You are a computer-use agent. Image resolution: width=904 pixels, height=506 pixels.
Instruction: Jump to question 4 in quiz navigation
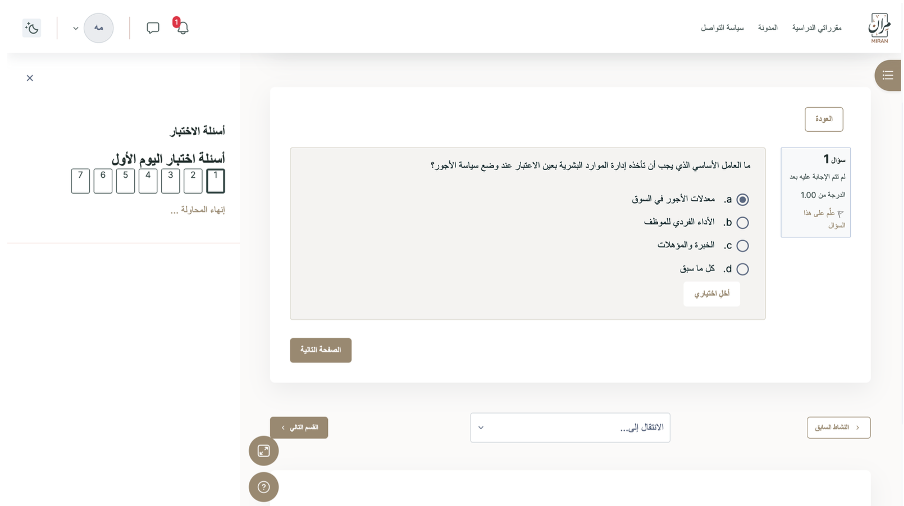point(148,181)
